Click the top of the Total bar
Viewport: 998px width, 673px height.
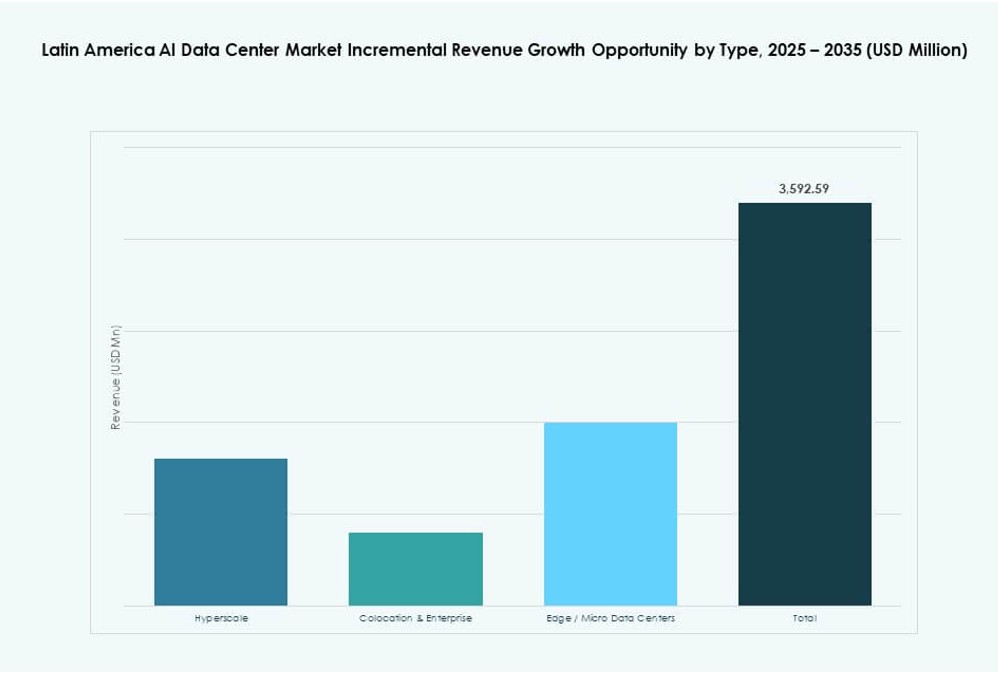tap(805, 204)
